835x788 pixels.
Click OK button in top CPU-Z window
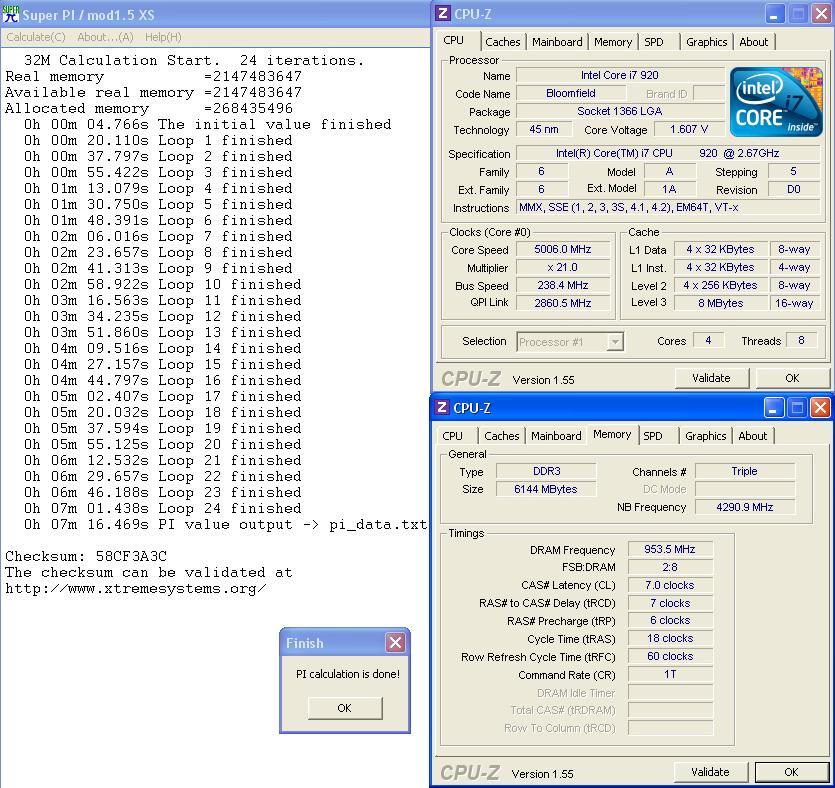792,378
